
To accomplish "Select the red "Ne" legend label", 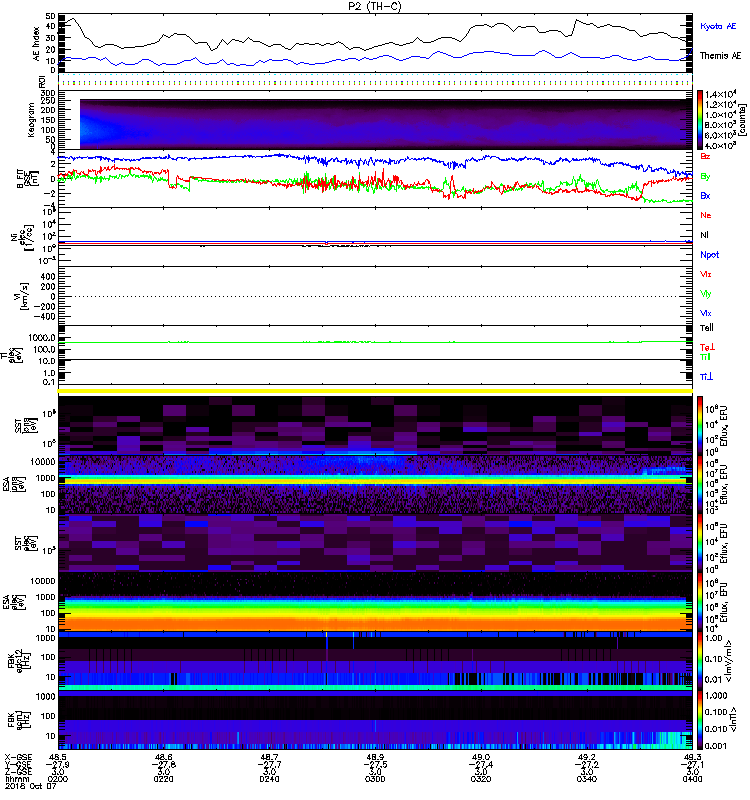I will tap(706, 215).
